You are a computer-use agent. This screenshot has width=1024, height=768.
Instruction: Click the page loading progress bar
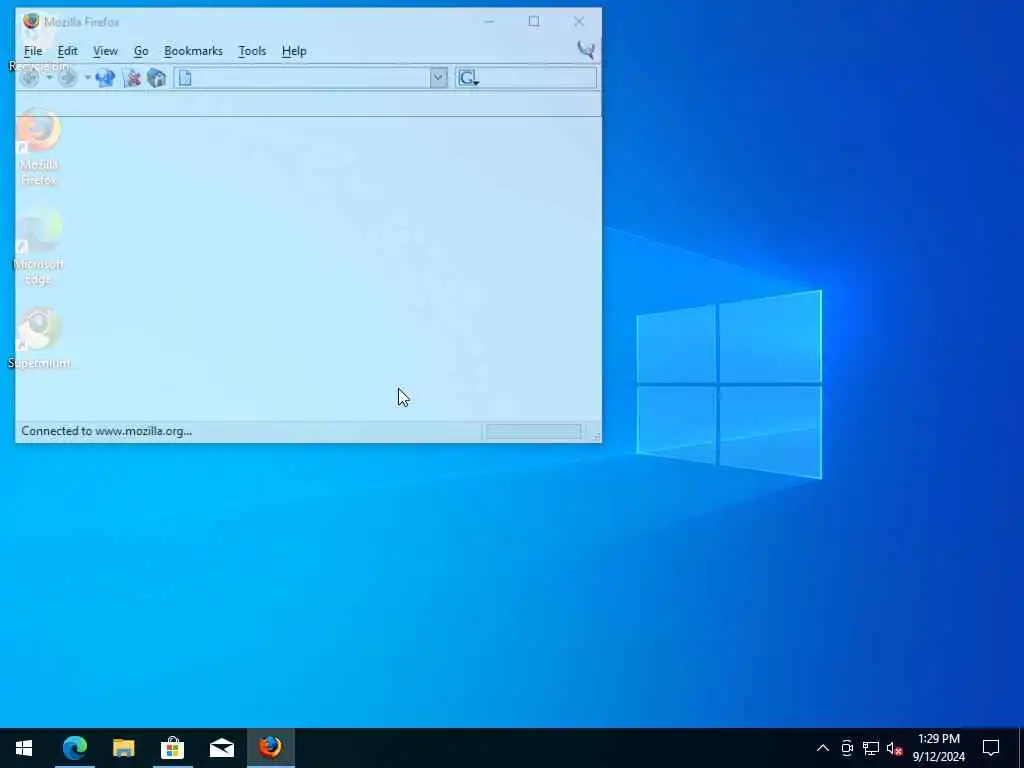coord(534,431)
